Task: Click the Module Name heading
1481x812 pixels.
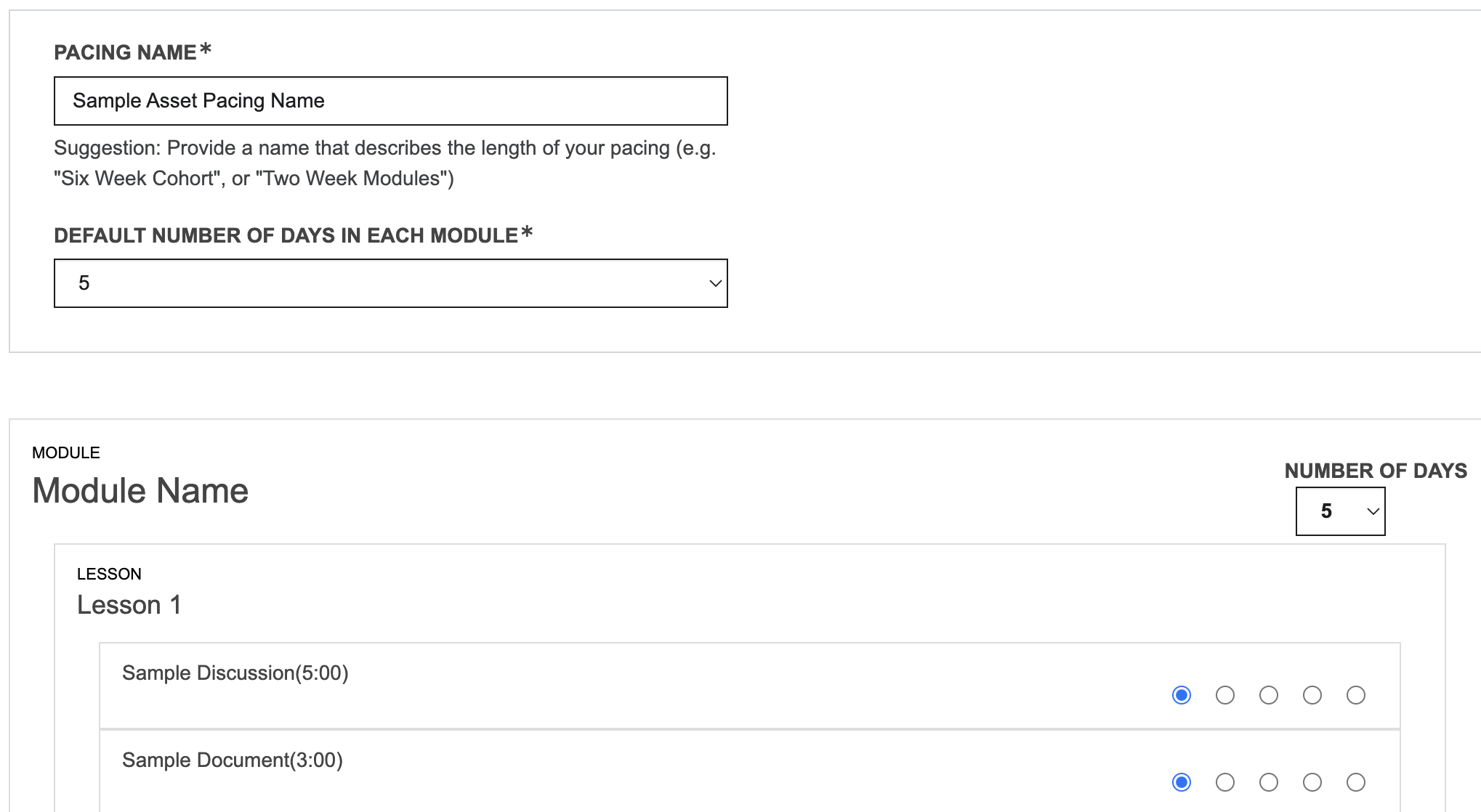Action: click(x=140, y=491)
